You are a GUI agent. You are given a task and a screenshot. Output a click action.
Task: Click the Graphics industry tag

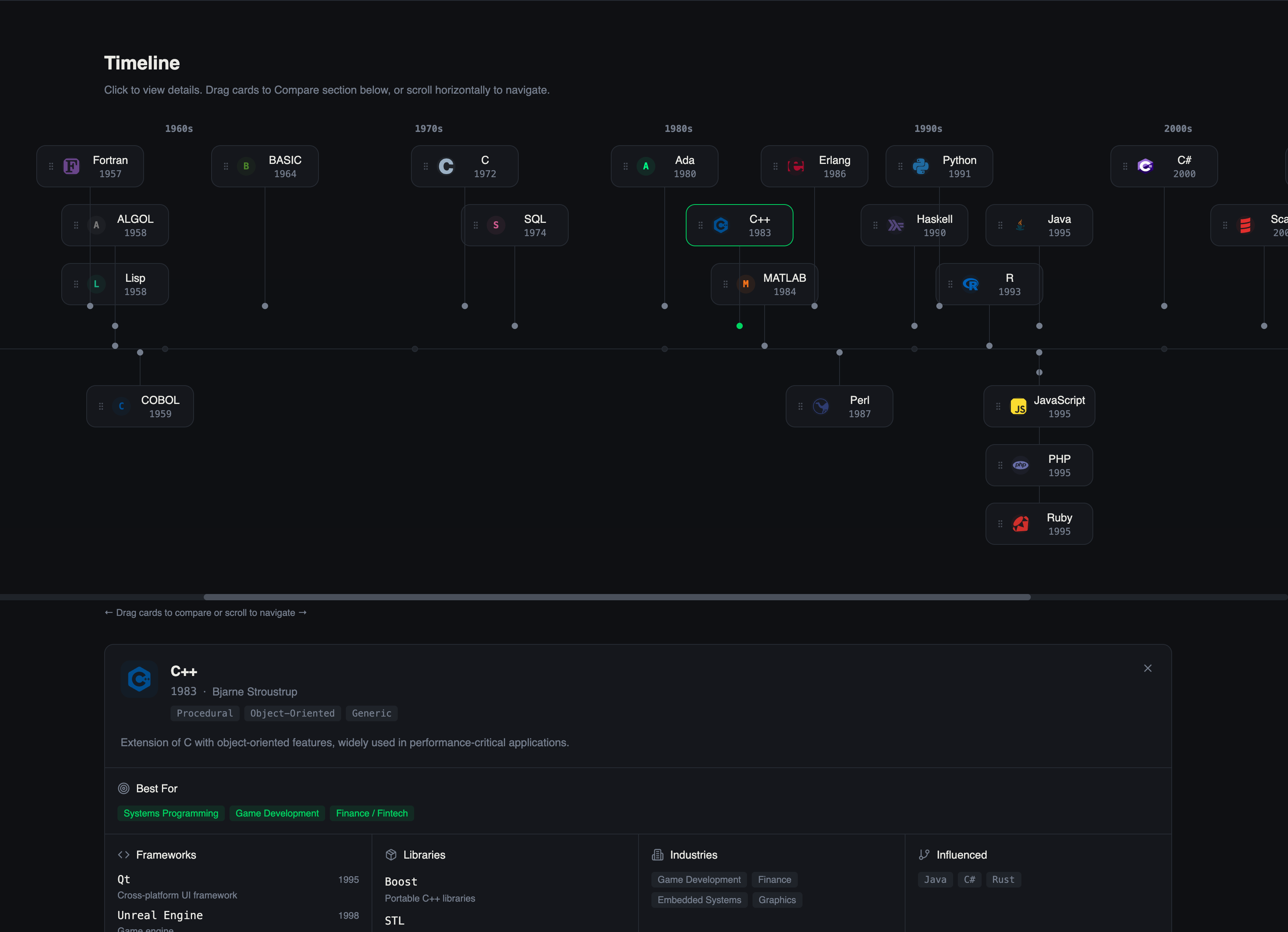(x=777, y=900)
